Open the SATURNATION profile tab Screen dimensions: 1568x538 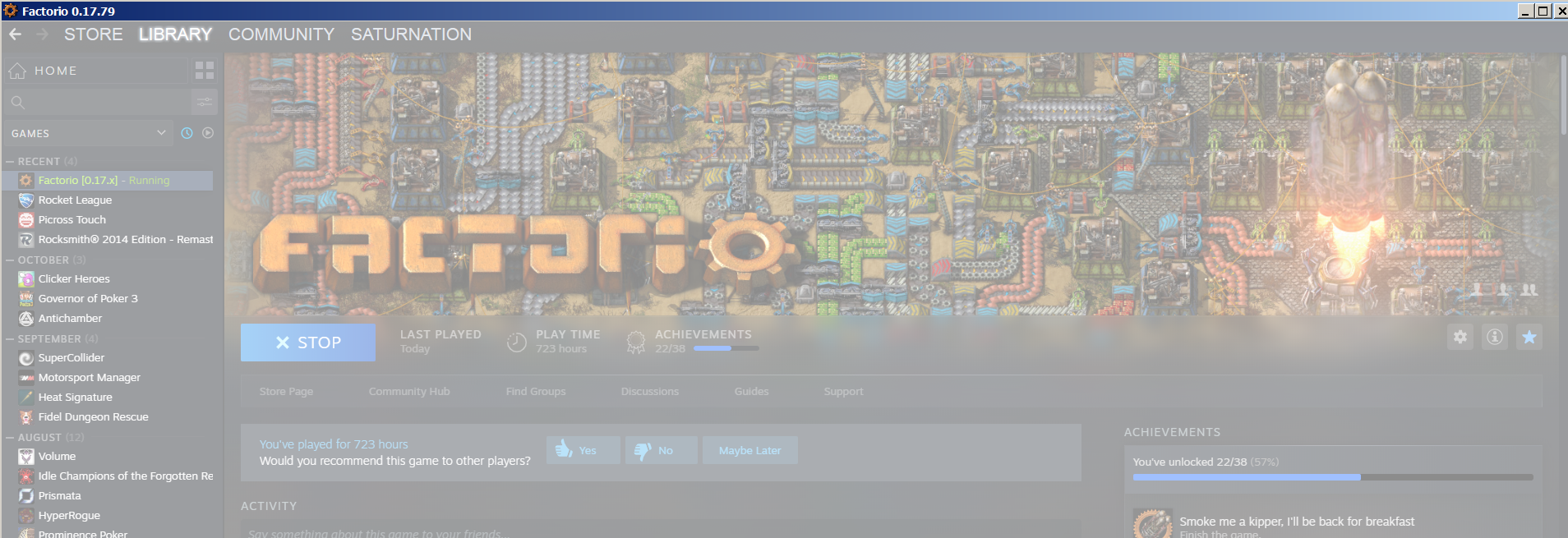pos(411,34)
